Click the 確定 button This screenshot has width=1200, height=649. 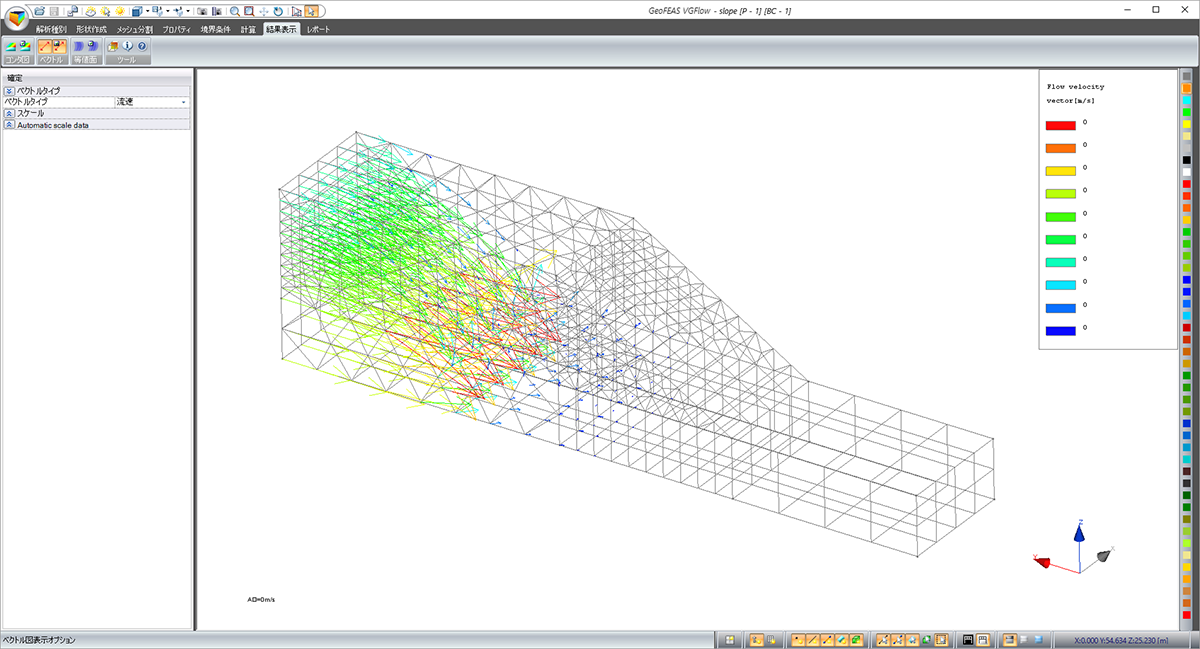coord(15,78)
